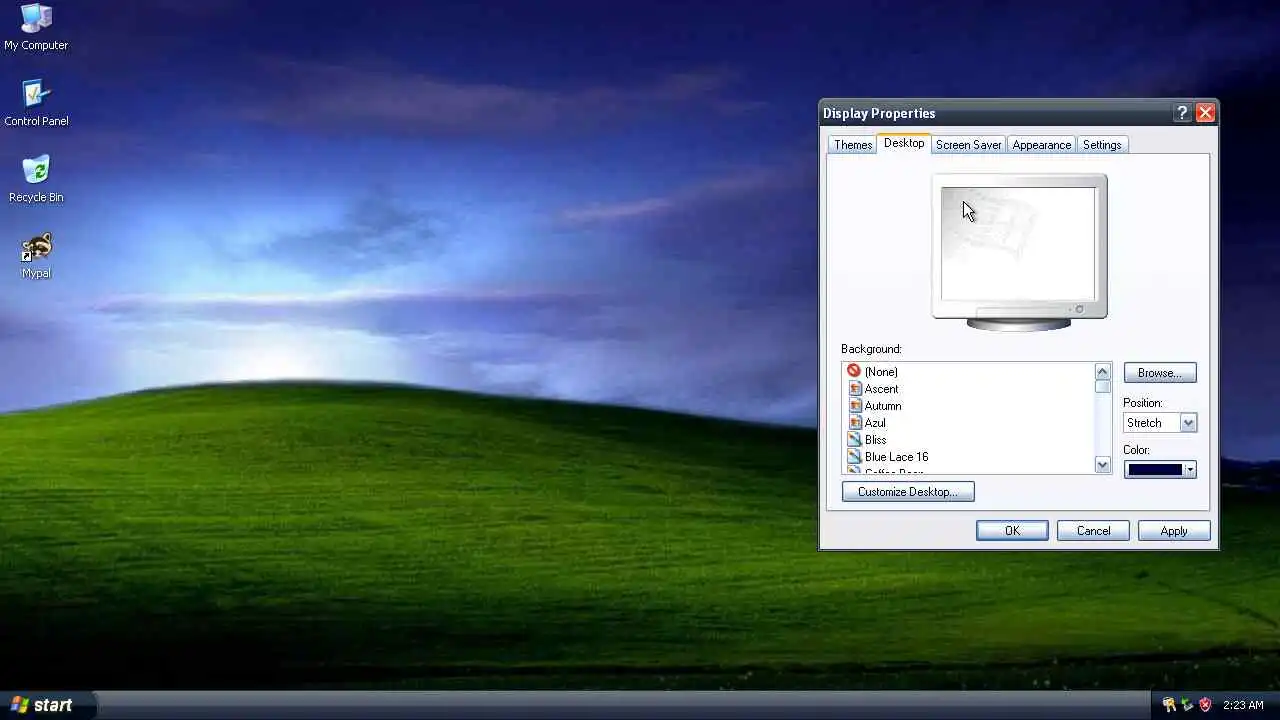Click the Cancel button
This screenshot has width=1280, height=720.
1093,531
